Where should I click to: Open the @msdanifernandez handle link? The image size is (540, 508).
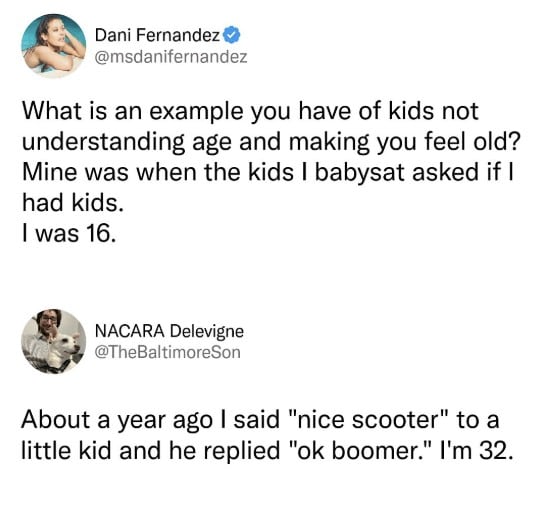[x=171, y=57]
